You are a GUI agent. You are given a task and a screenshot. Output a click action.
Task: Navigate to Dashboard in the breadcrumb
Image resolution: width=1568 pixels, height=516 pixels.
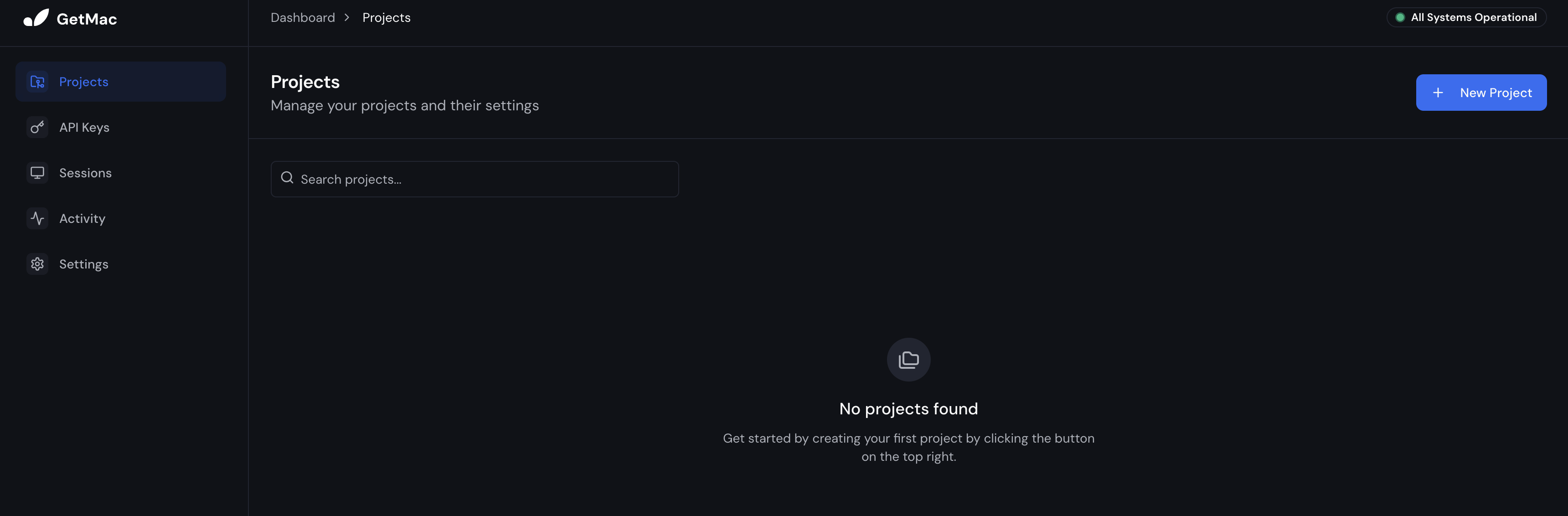click(303, 18)
